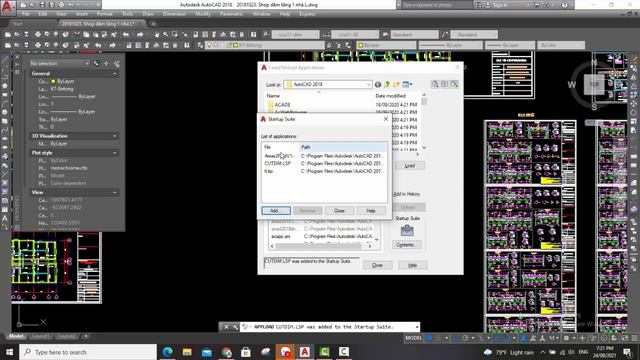The height and width of the screenshot is (360, 640).
Task: Click the ViewCube TOP face
Action: [594, 84]
